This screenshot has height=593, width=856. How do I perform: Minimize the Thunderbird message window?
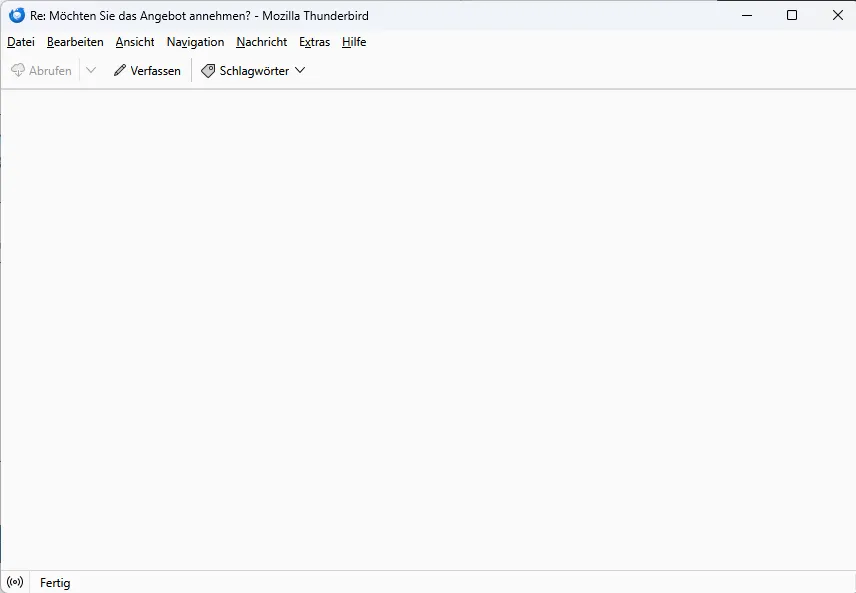click(x=747, y=15)
